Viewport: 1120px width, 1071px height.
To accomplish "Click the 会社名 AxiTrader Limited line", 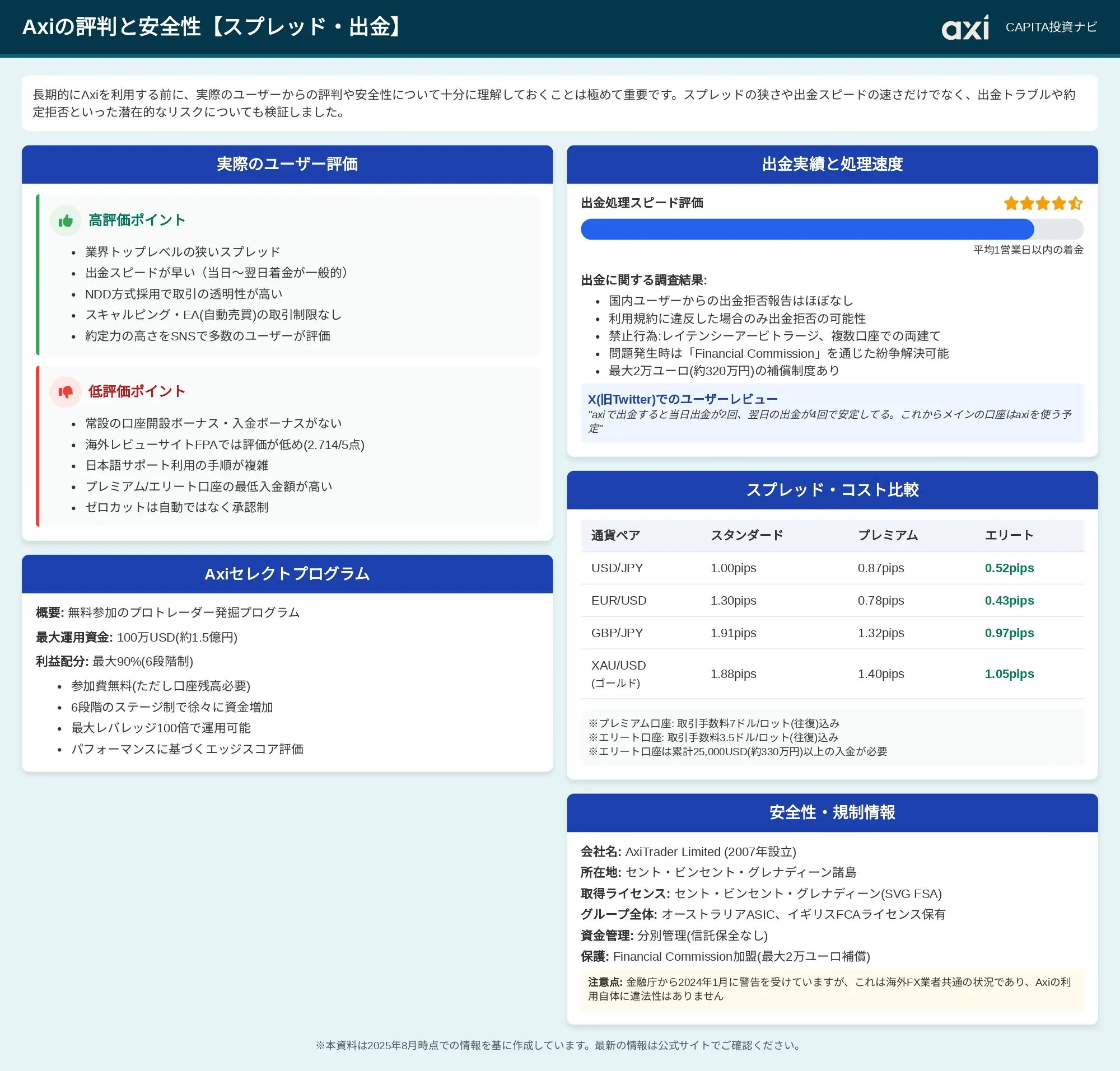I will click(688, 852).
